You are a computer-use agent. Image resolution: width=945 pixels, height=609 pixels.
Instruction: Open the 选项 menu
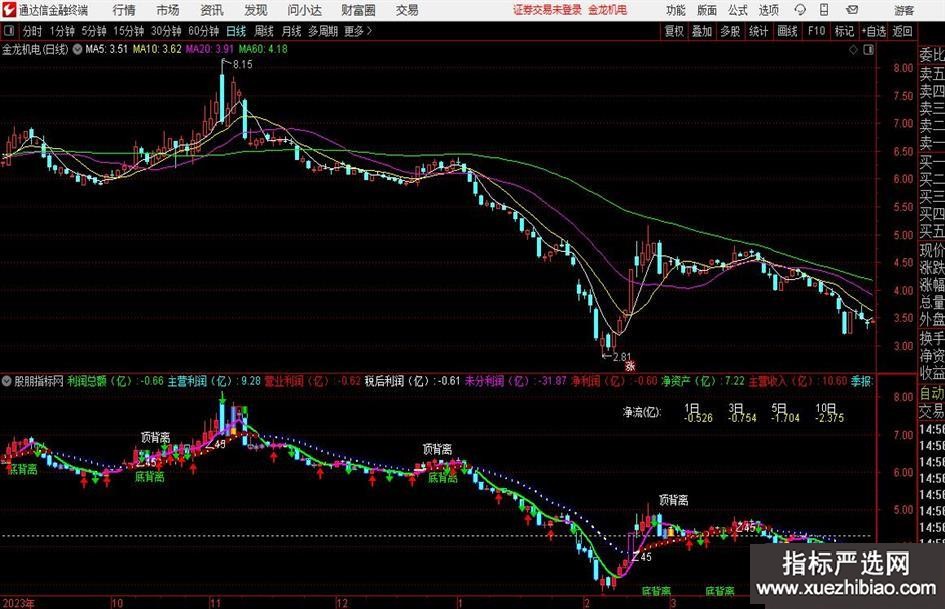(768, 10)
